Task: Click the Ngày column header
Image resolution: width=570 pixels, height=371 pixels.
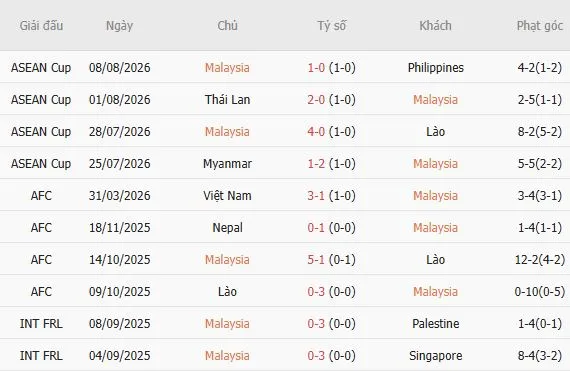Action: (x=119, y=26)
